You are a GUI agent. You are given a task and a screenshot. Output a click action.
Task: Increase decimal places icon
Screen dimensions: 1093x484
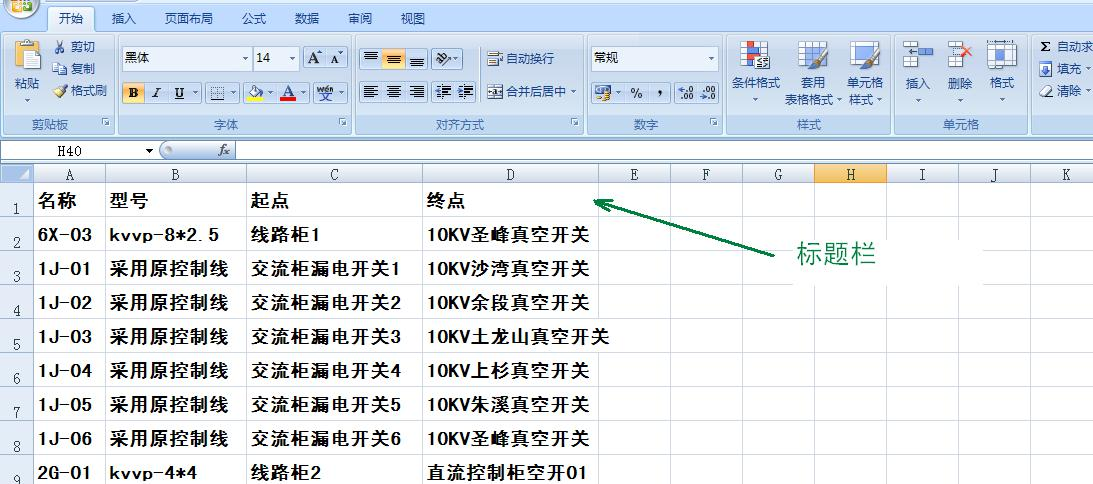click(x=685, y=93)
